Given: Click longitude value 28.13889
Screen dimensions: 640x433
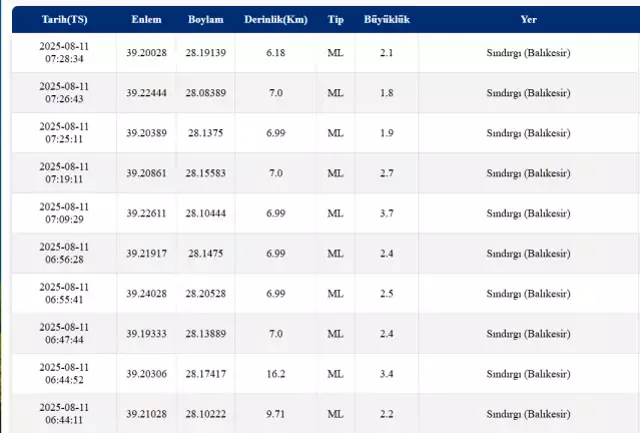Looking at the screenshot, I should pyautogui.click(x=206, y=334).
